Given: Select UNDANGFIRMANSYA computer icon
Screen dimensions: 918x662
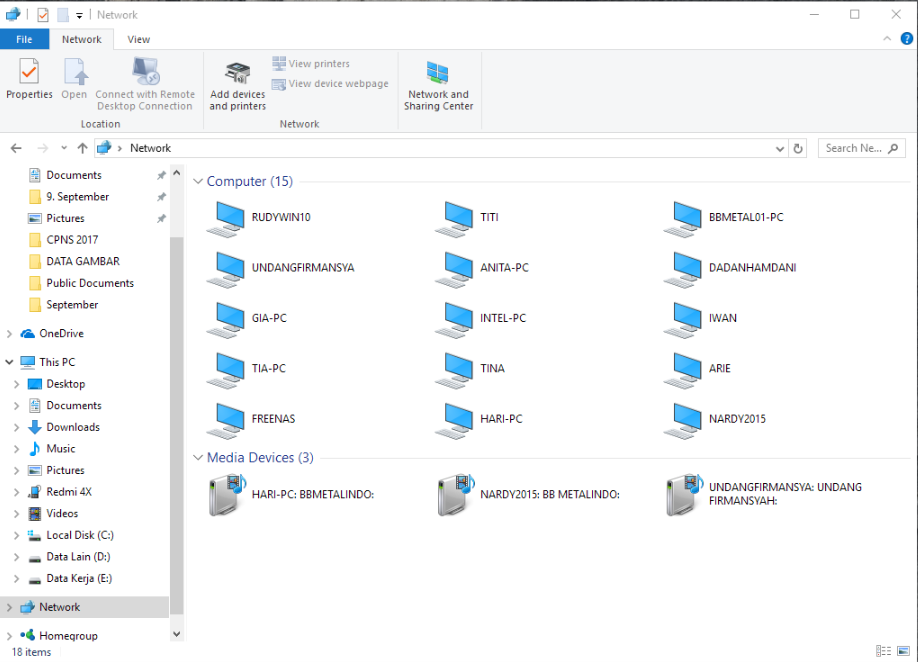Looking at the screenshot, I should tap(225, 270).
